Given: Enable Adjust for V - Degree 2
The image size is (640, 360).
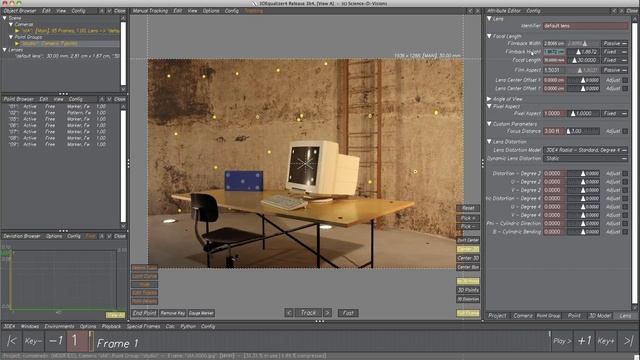Looking at the screenshot, I should (x=625, y=190).
